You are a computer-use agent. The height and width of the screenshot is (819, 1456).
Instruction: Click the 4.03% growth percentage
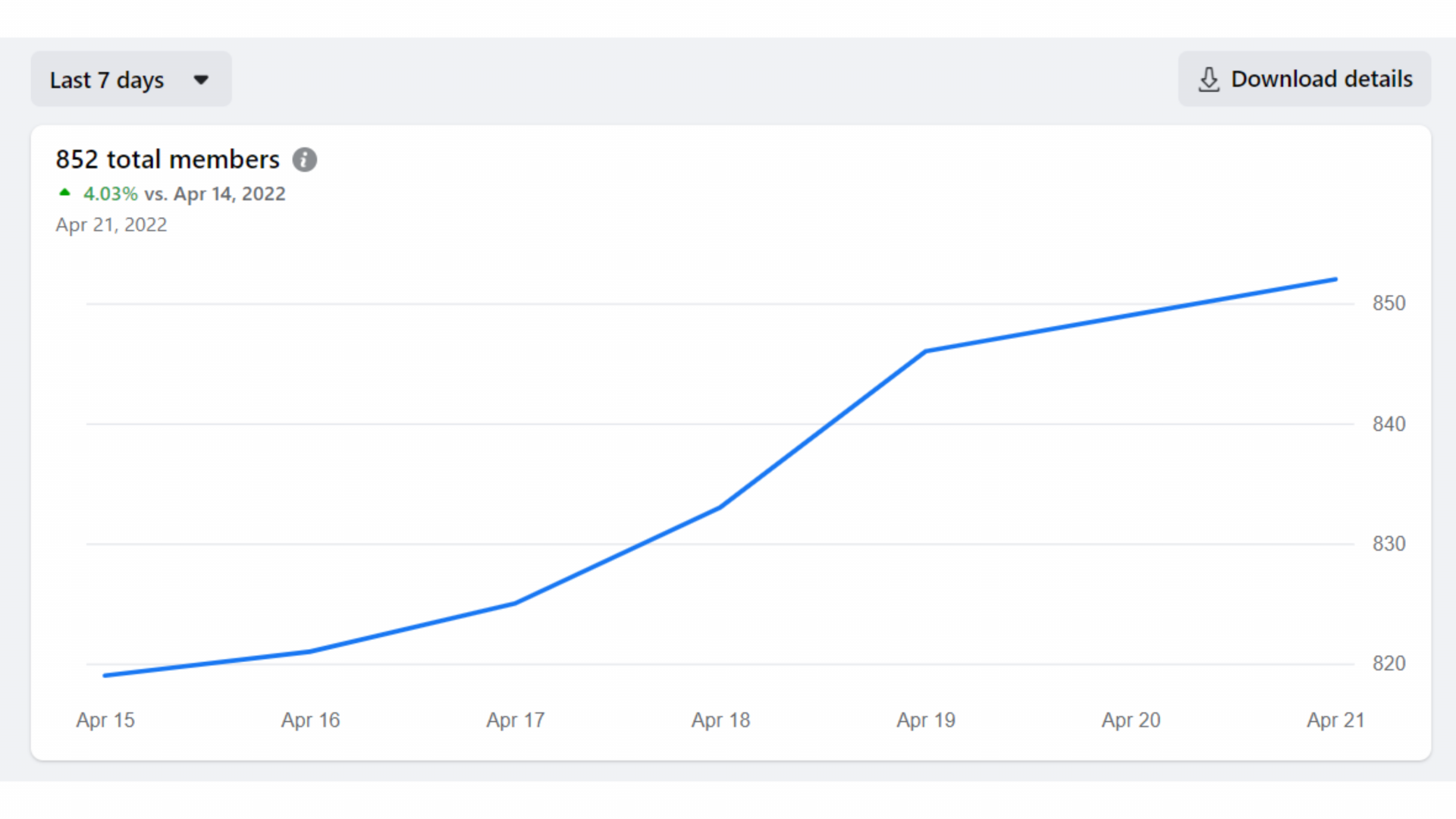click(111, 194)
